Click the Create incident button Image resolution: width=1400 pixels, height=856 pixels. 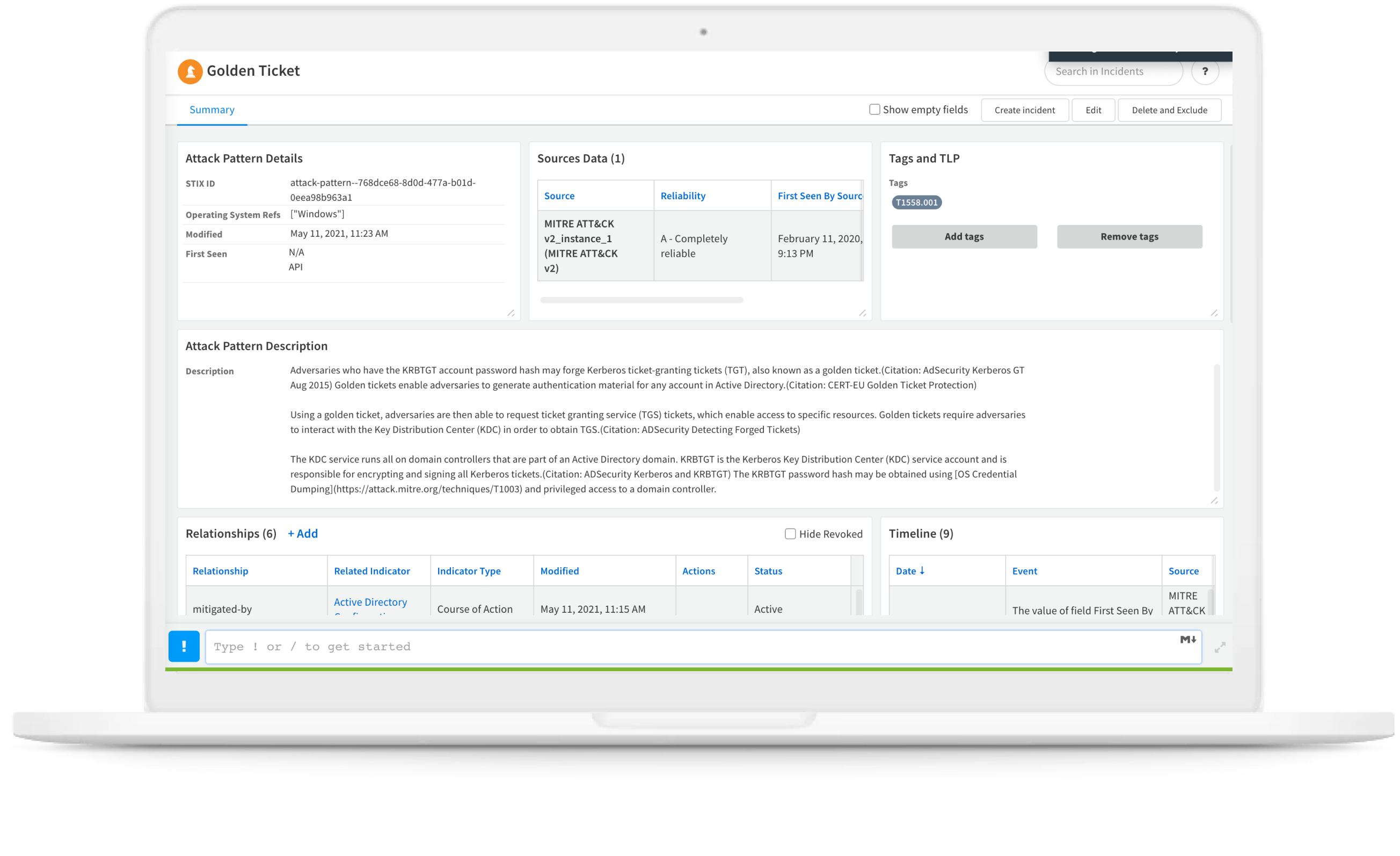[x=1024, y=110]
